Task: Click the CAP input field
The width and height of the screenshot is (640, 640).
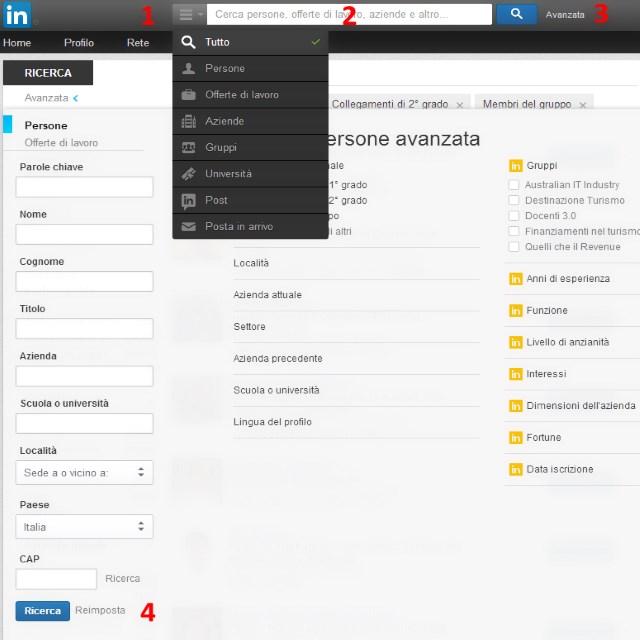Action: tap(56, 579)
